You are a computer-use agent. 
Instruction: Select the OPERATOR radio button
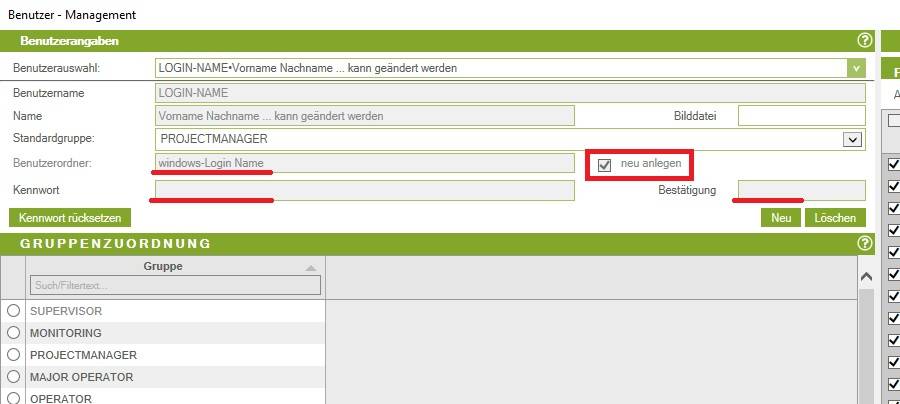14,398
